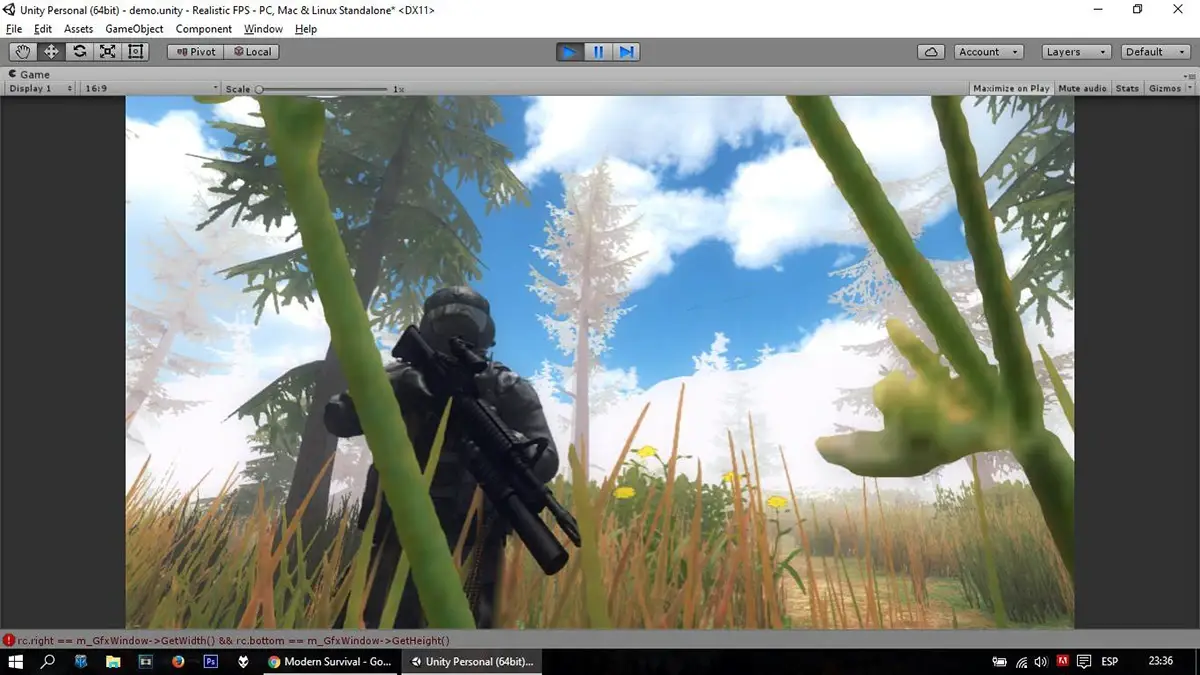Expand the Gizmos dropdown arrow
The width and height of the screenshot is (1200, 675).
[x=1188, y=88]
